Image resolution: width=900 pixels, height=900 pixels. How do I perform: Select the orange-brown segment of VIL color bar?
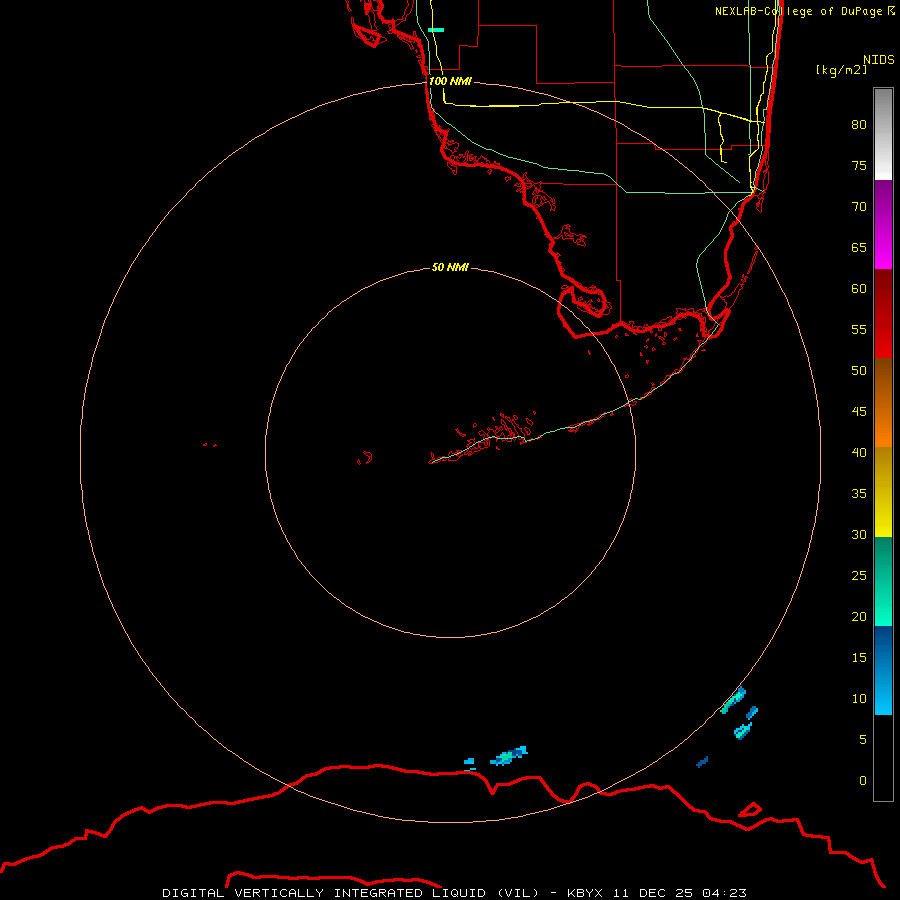883,402
